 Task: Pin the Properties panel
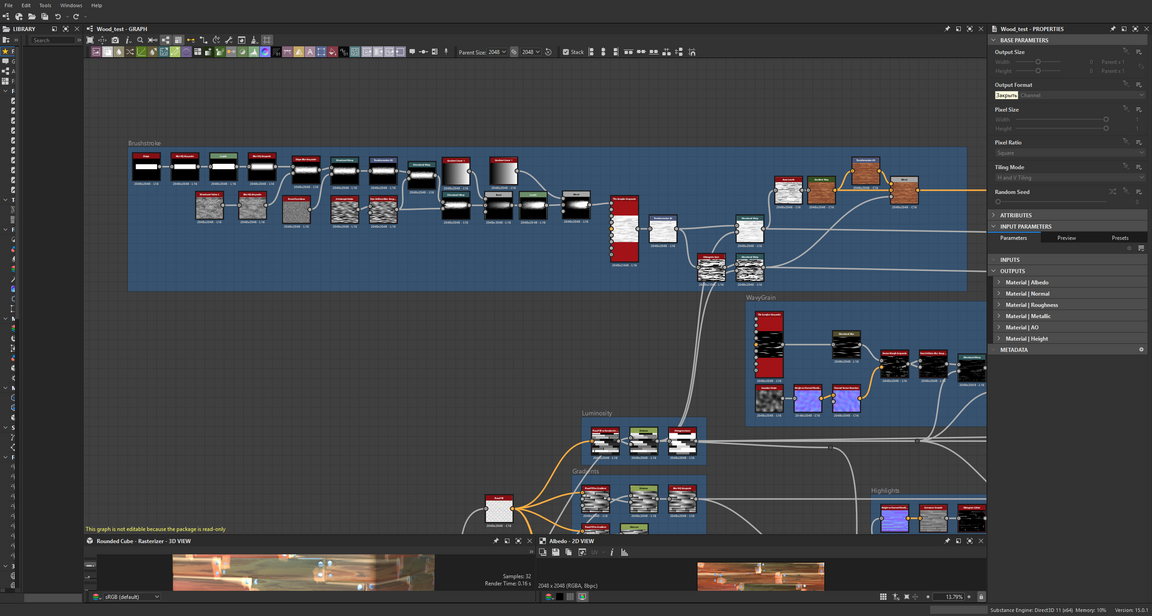pyautogui.click(x=1112, y=29)
